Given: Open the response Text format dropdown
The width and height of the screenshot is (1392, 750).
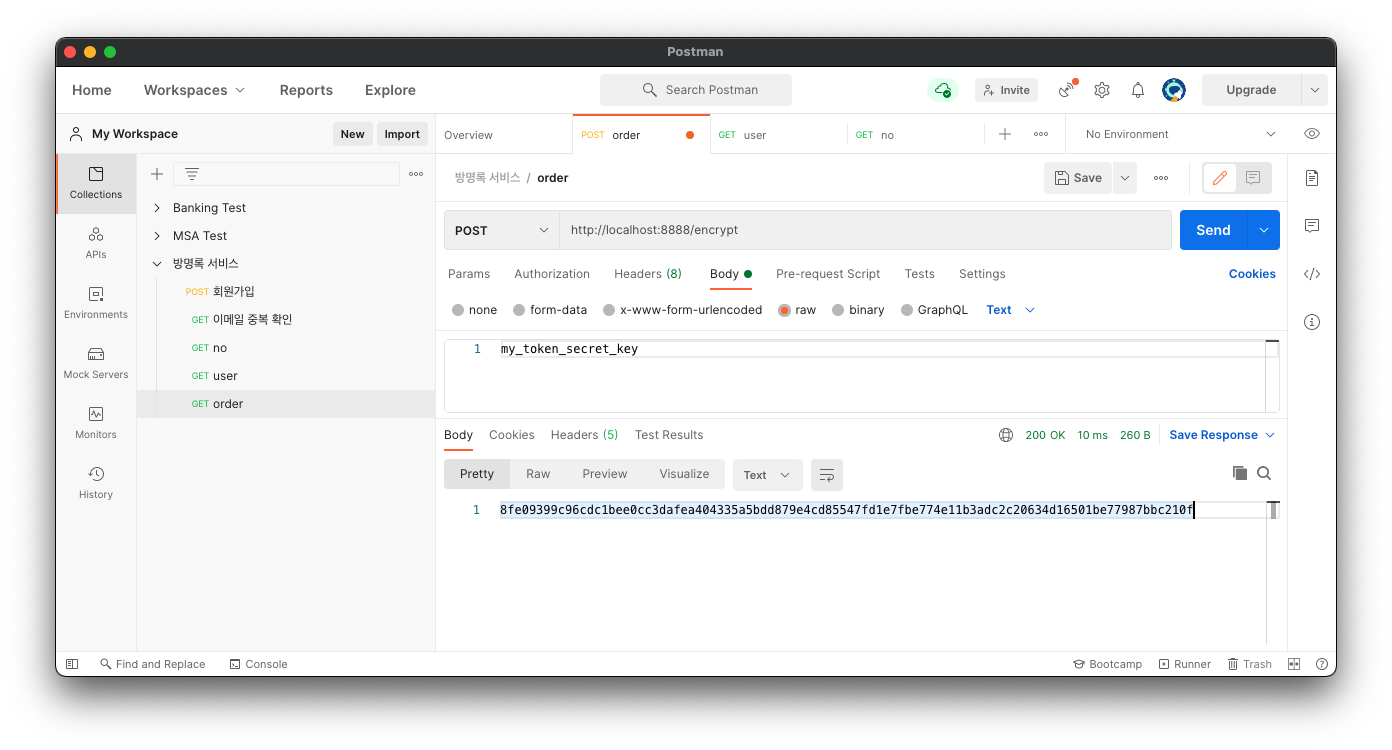Looking at the screenshot, I should click(767, 475).
